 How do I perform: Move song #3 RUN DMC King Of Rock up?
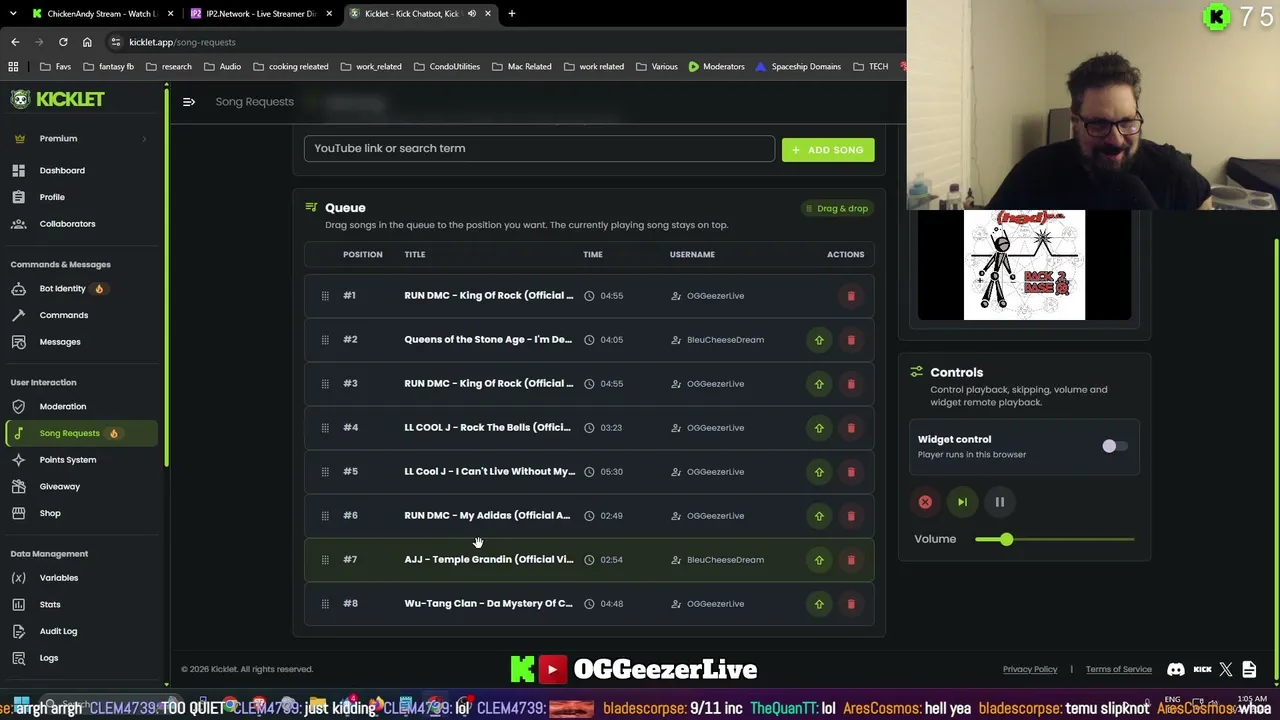819,384
